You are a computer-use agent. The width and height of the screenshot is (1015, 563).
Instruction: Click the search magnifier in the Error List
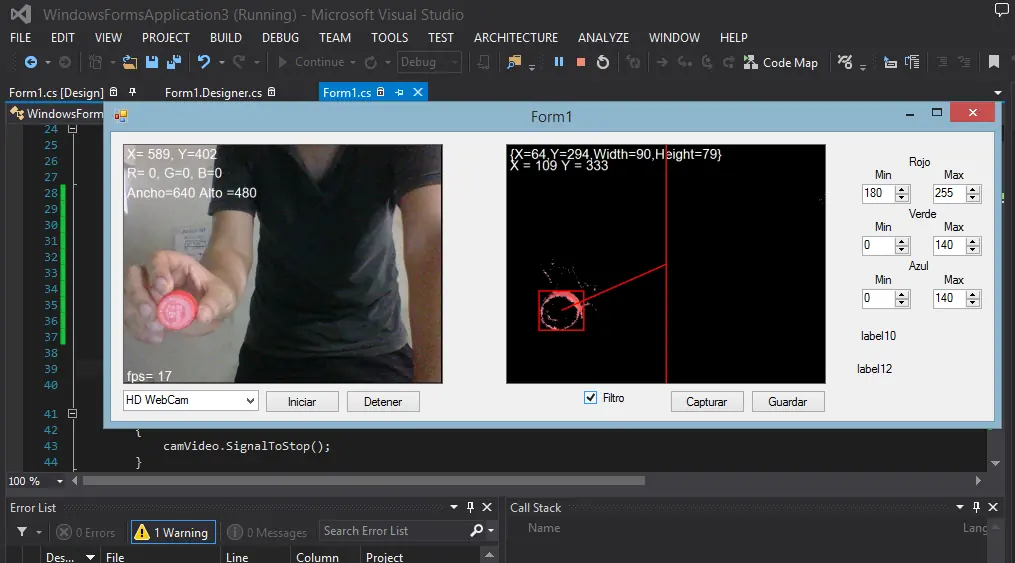click(477, 531)
